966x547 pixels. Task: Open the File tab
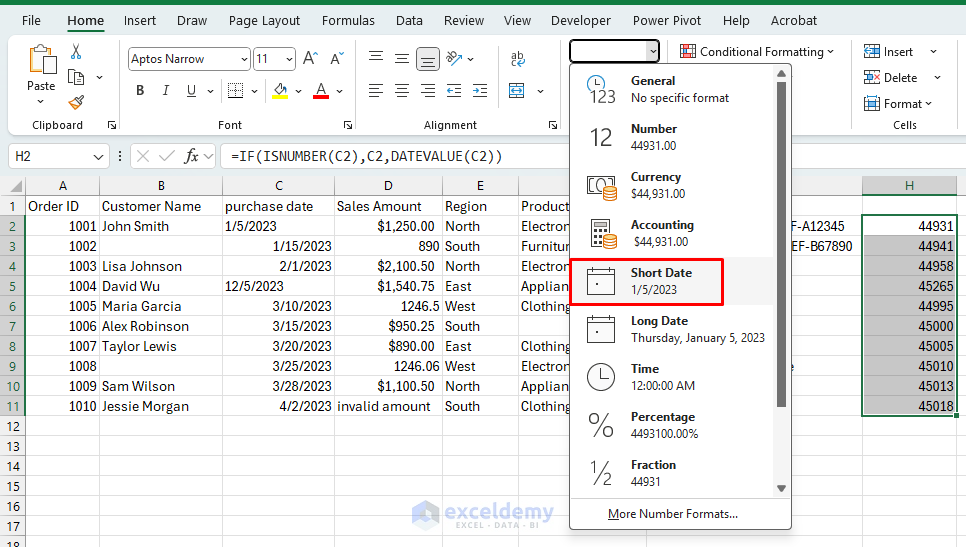(31, 20)
